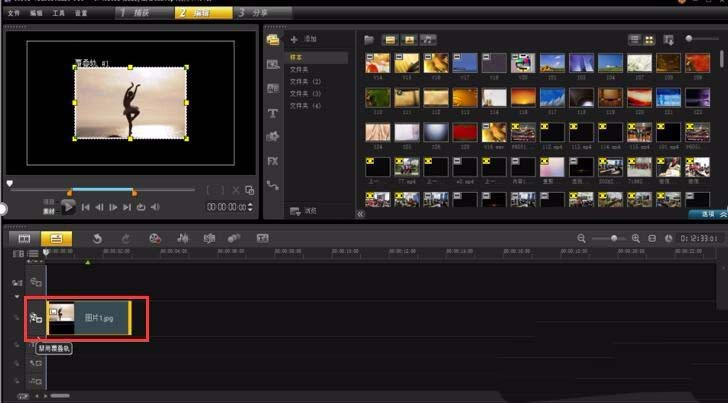The image size is (728, 403).
Task: Expand the 选项 options panel
Action: [x=706, y=214]
